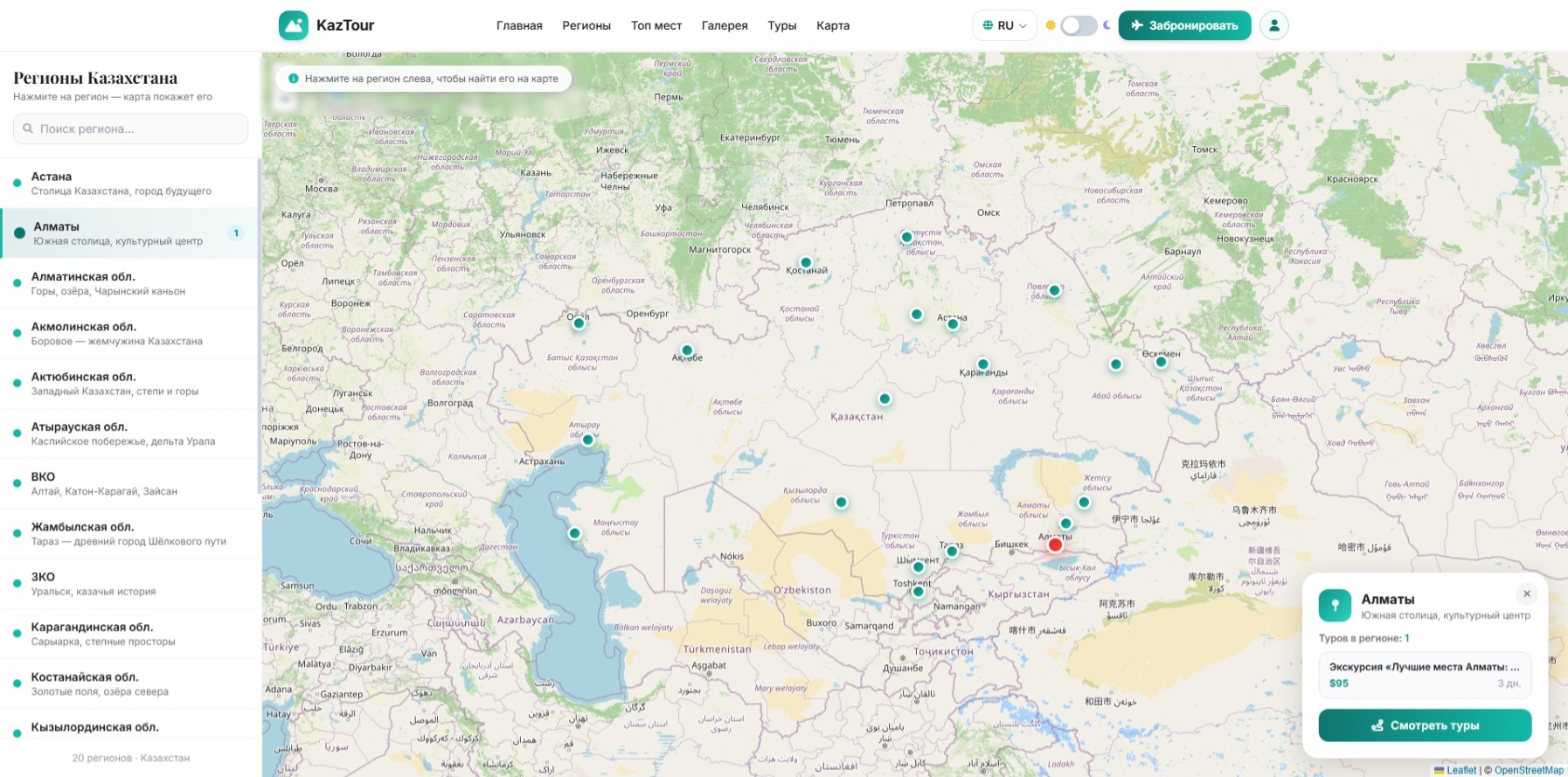1568x777 pixels.
Task: Select Астана in the region list
Action: [x=129, y=183]
